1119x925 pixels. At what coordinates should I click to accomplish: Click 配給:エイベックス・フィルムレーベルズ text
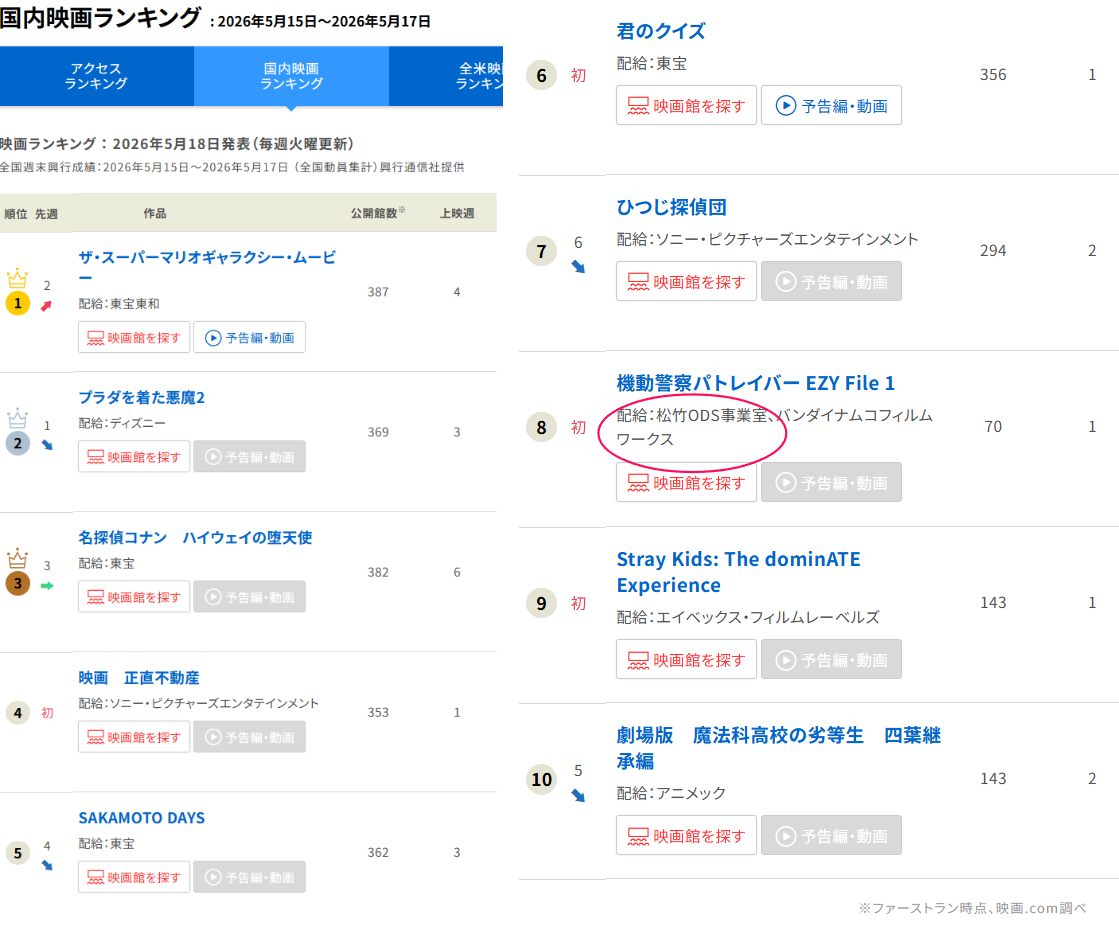coord(748,617)
